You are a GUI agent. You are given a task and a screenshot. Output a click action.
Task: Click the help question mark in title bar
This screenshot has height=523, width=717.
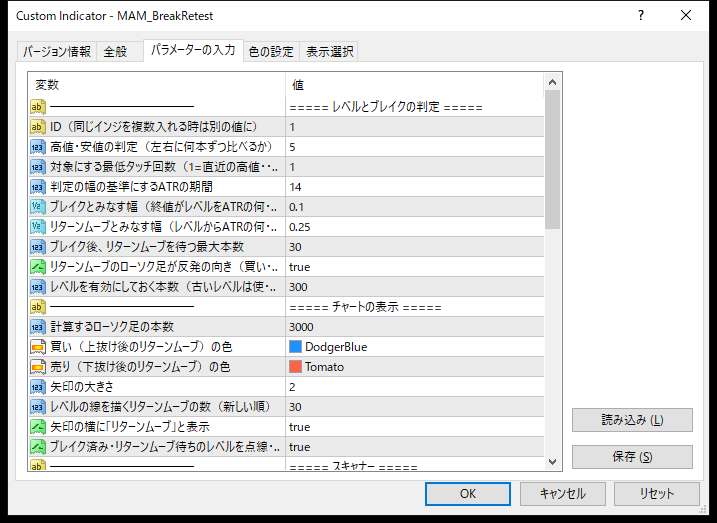[641, 16]
